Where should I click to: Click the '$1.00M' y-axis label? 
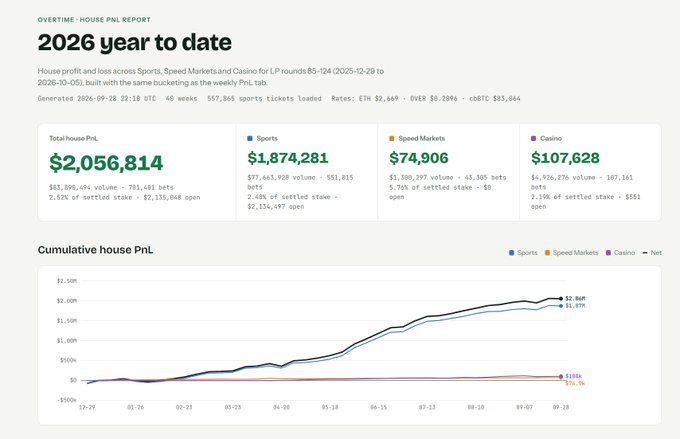click(66, 341)
